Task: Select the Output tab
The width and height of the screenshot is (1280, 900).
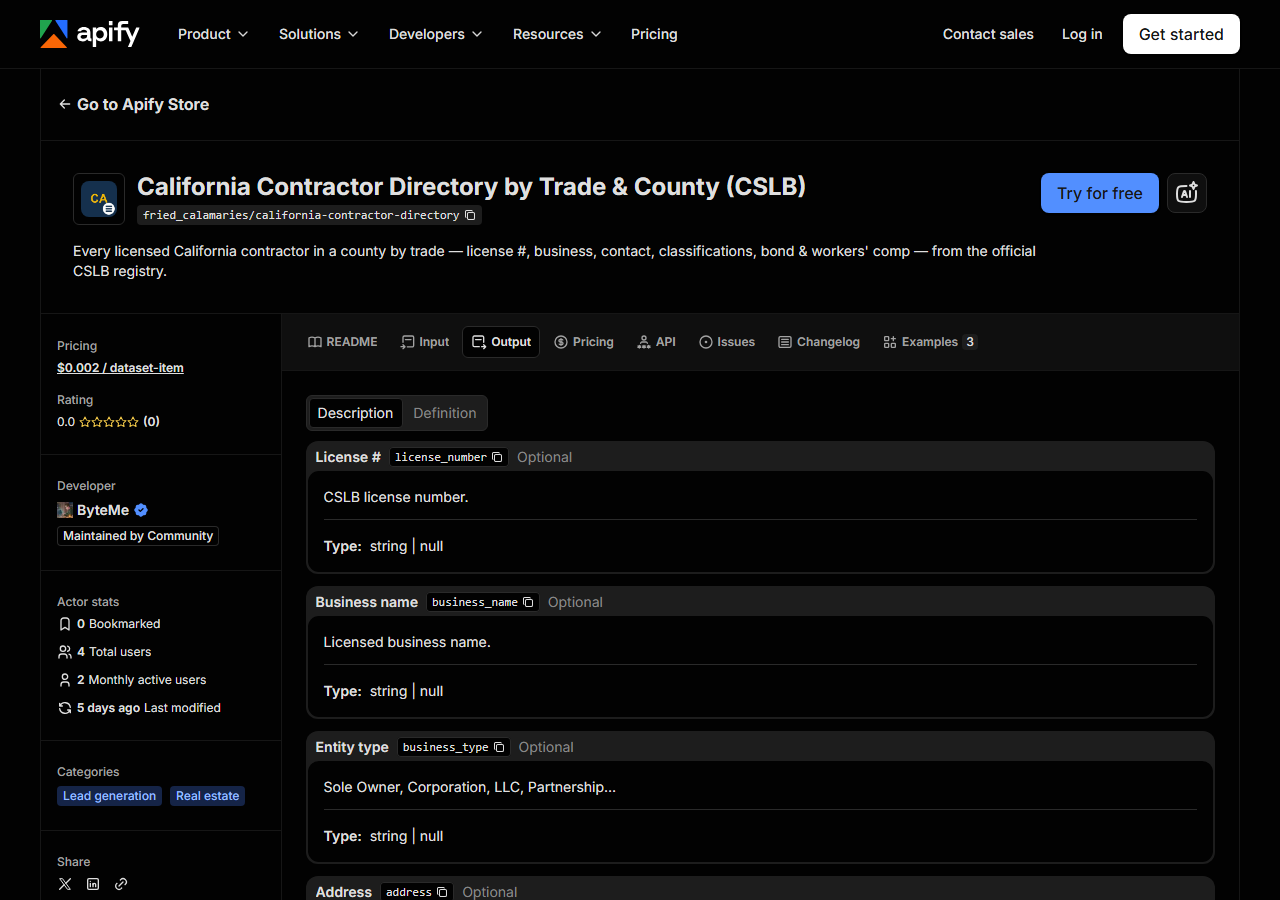Action: [x=501, y=342]
